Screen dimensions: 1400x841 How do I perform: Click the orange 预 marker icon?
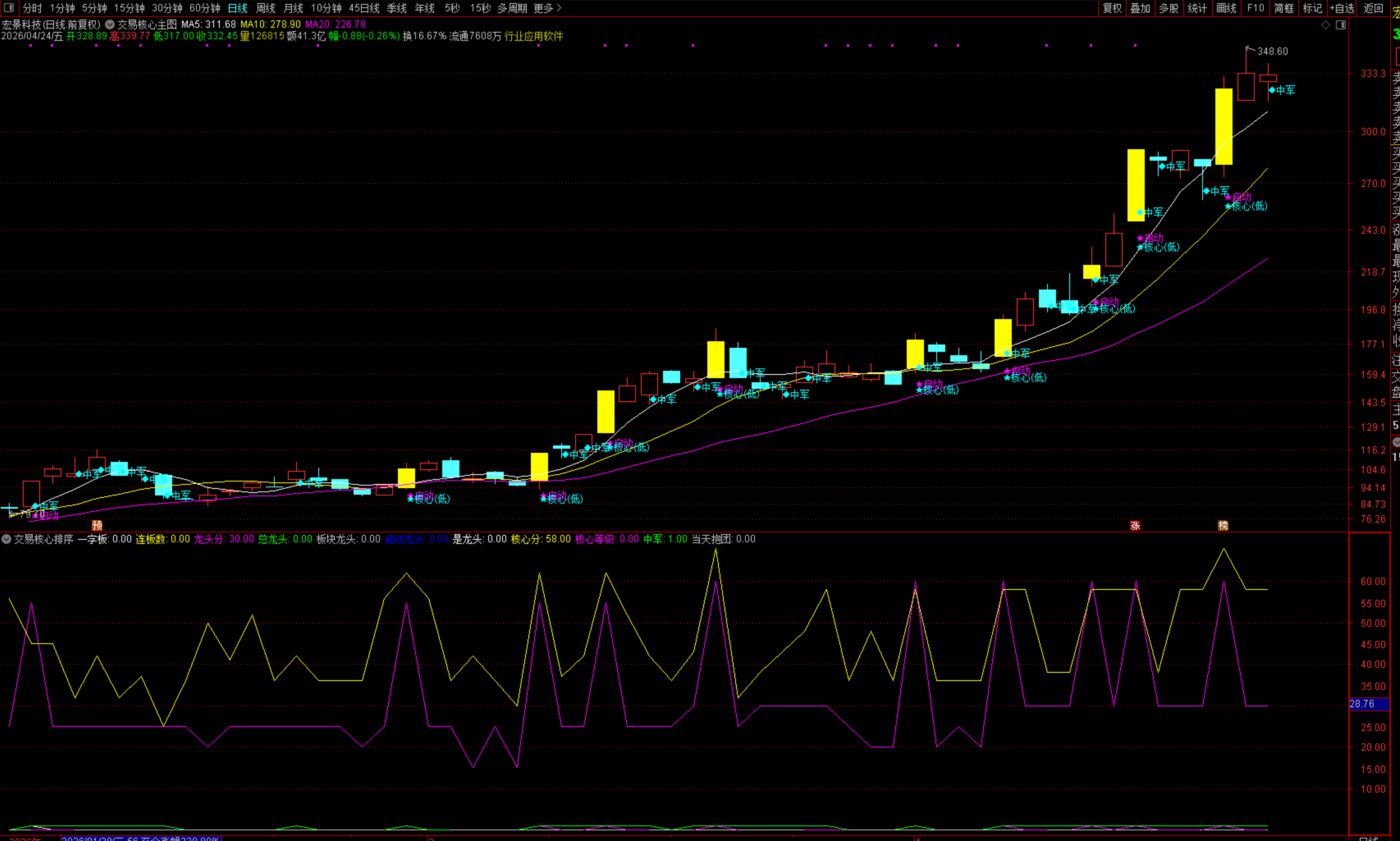tap(97, 525)
